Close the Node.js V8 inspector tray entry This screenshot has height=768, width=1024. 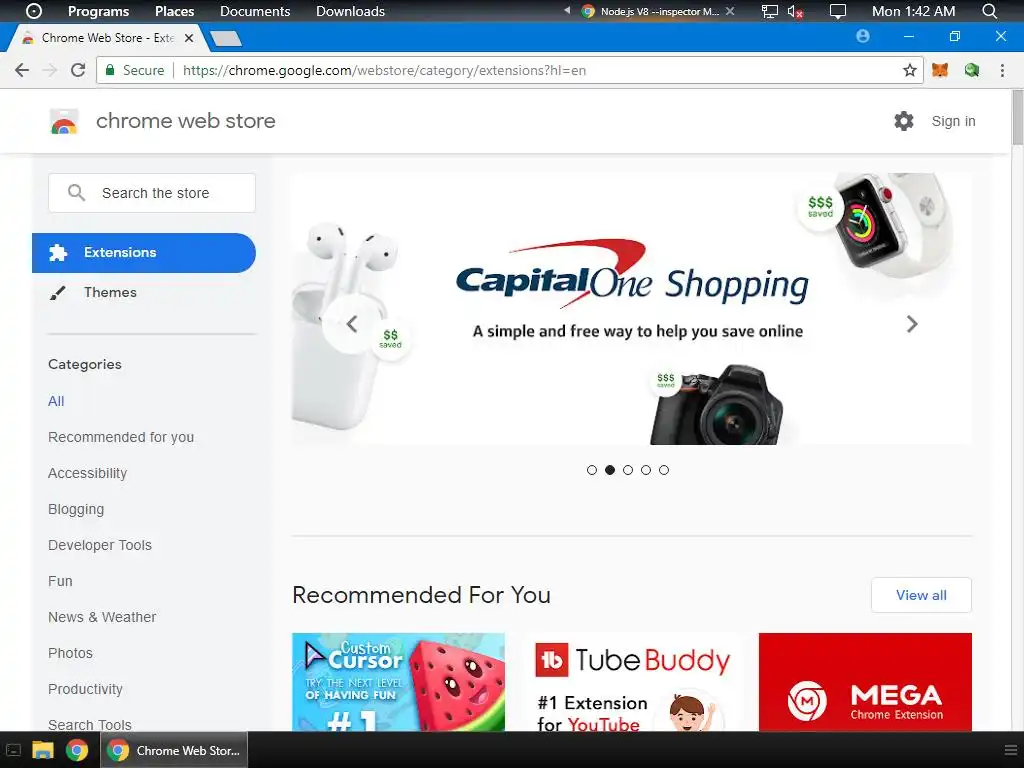click(730, 11)
